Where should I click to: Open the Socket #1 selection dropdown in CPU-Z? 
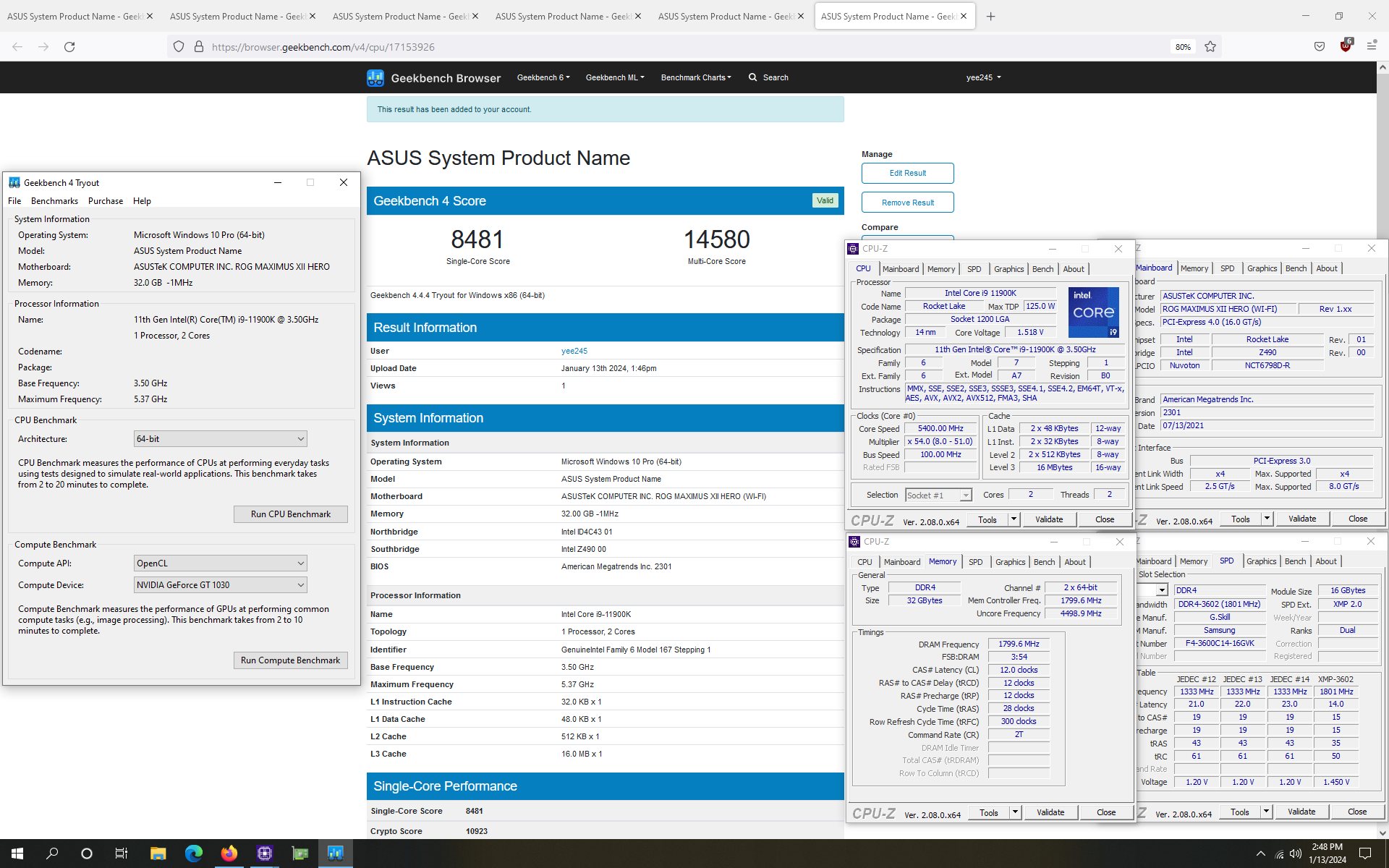coord(938,495)
